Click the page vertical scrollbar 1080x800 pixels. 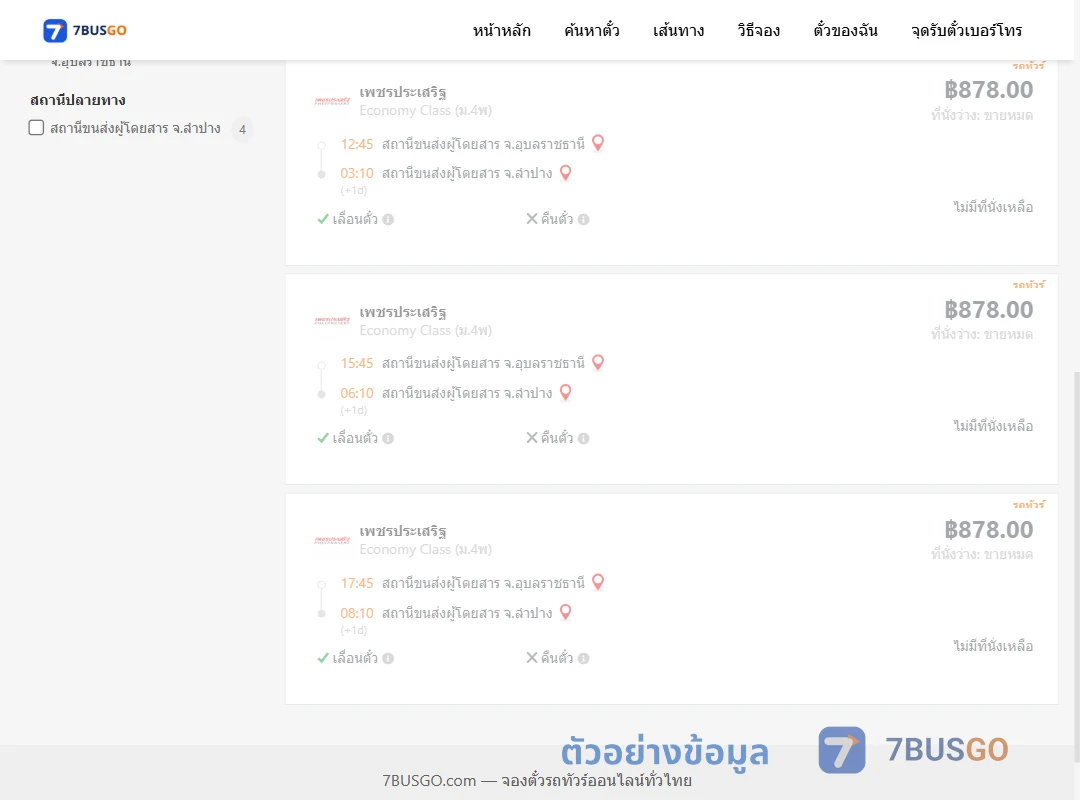(1076, 565)
